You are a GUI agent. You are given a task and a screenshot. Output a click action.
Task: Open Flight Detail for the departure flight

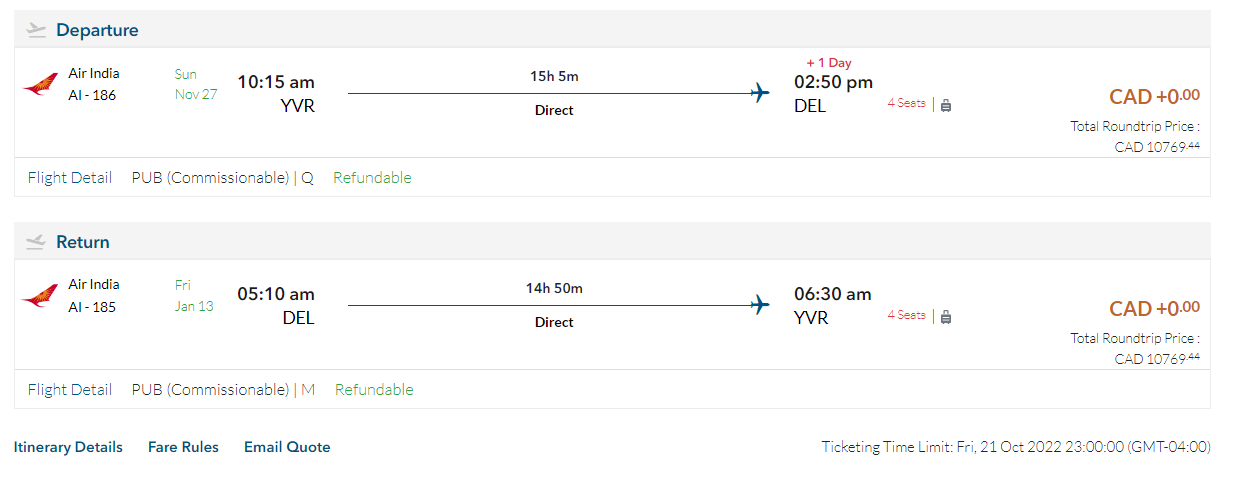(70, 178)
